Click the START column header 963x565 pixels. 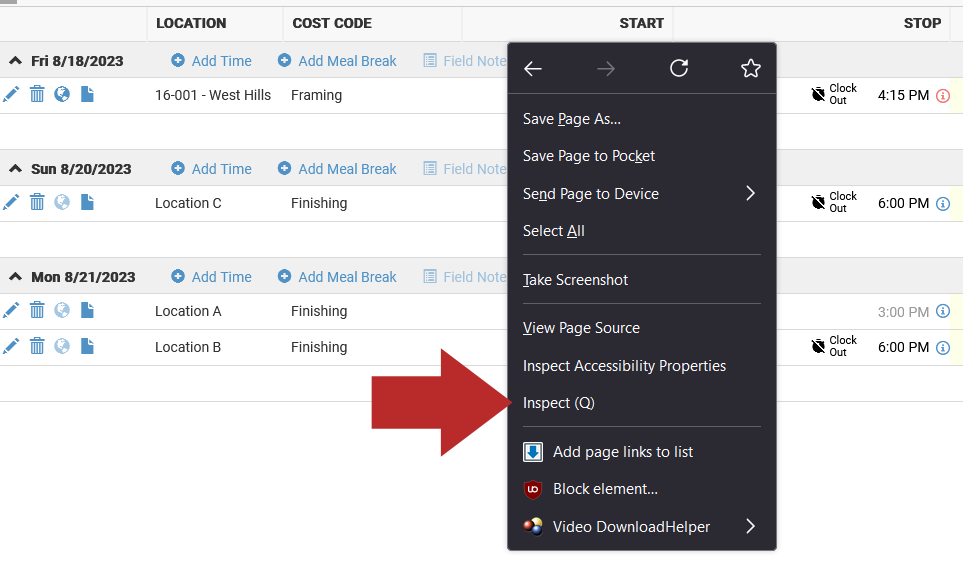point(641,23)
